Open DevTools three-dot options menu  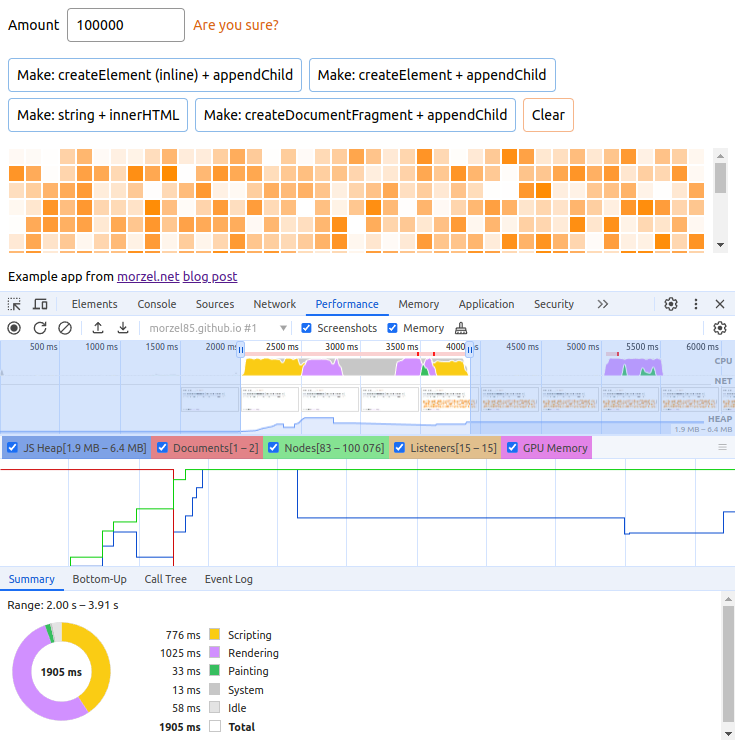tap(696, 304)
